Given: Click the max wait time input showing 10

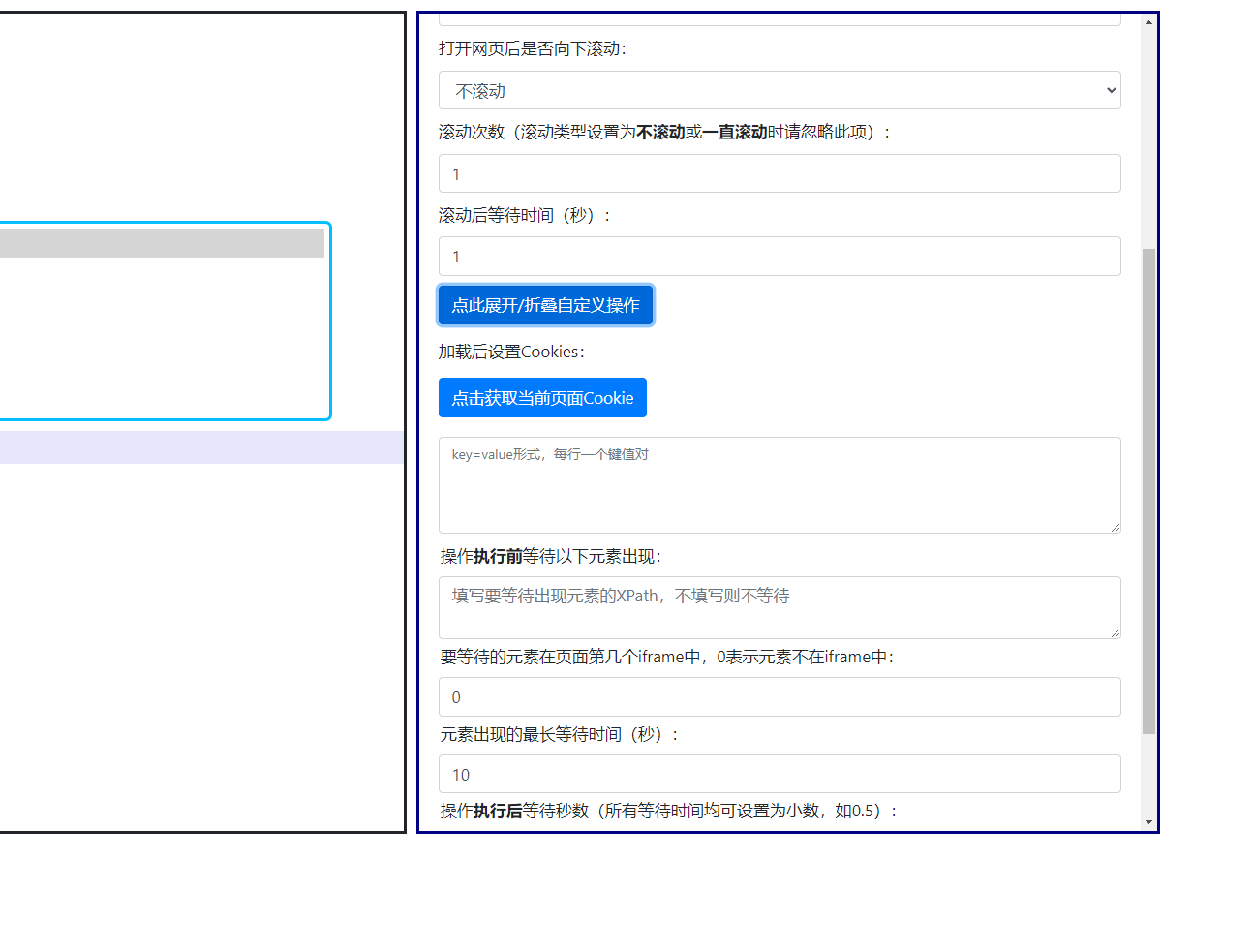Looking at the screenshot, I should click(780, 774).
